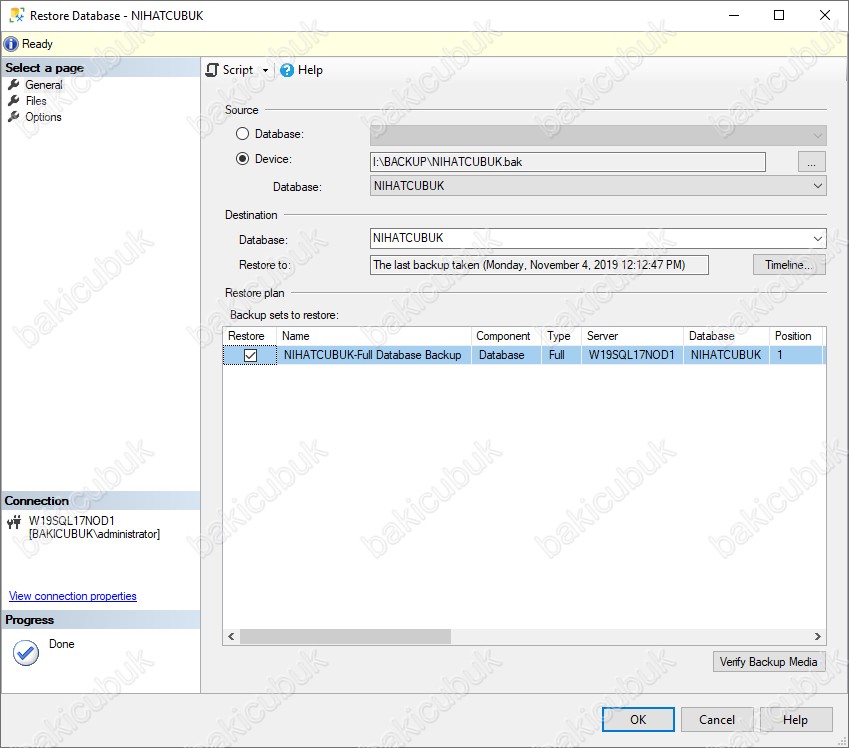
Task: Click the horizontal scrollbar thumb
Action: tap(345, 636)
